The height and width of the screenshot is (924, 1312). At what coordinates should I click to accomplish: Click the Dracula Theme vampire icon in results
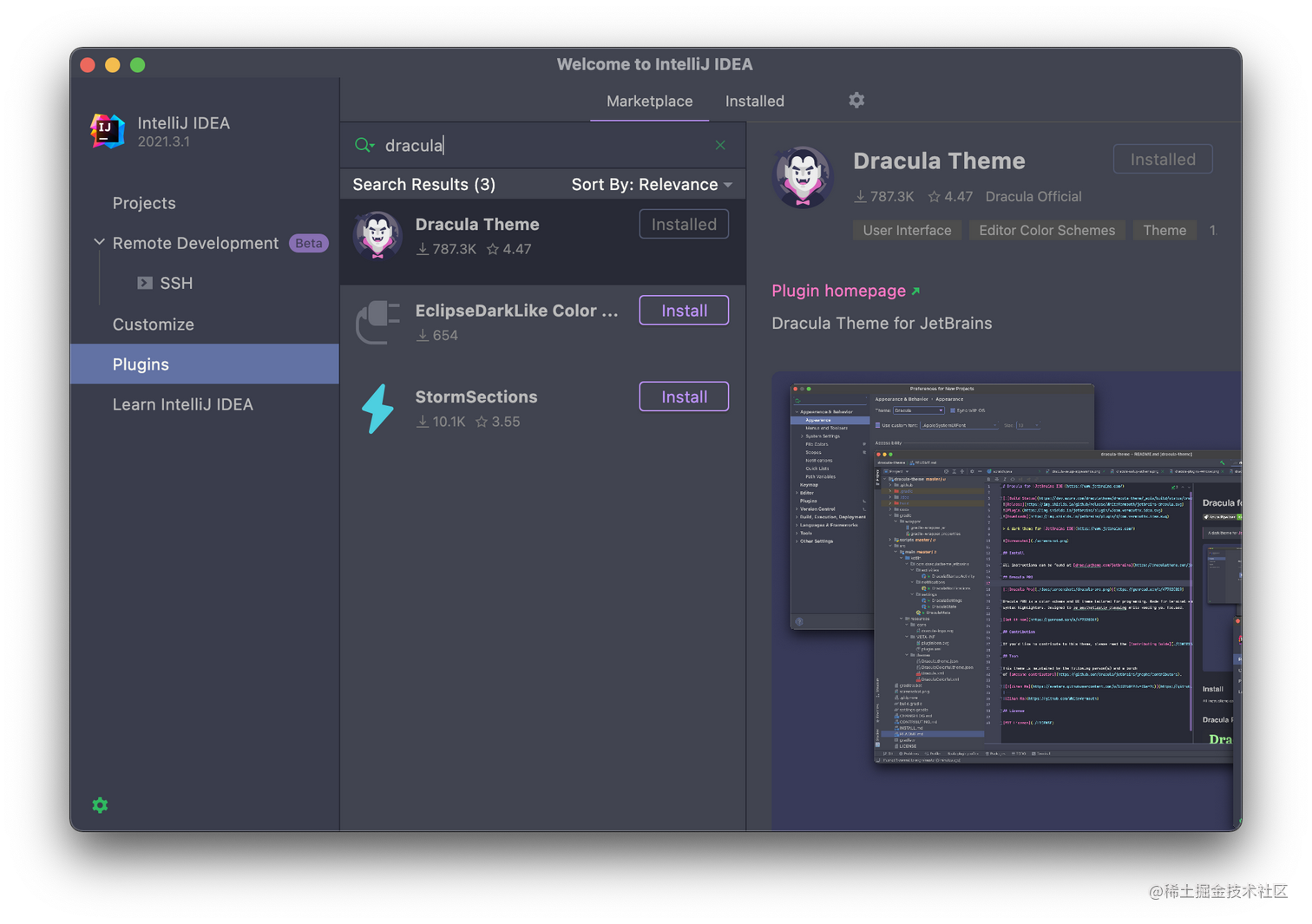(377, 235)
